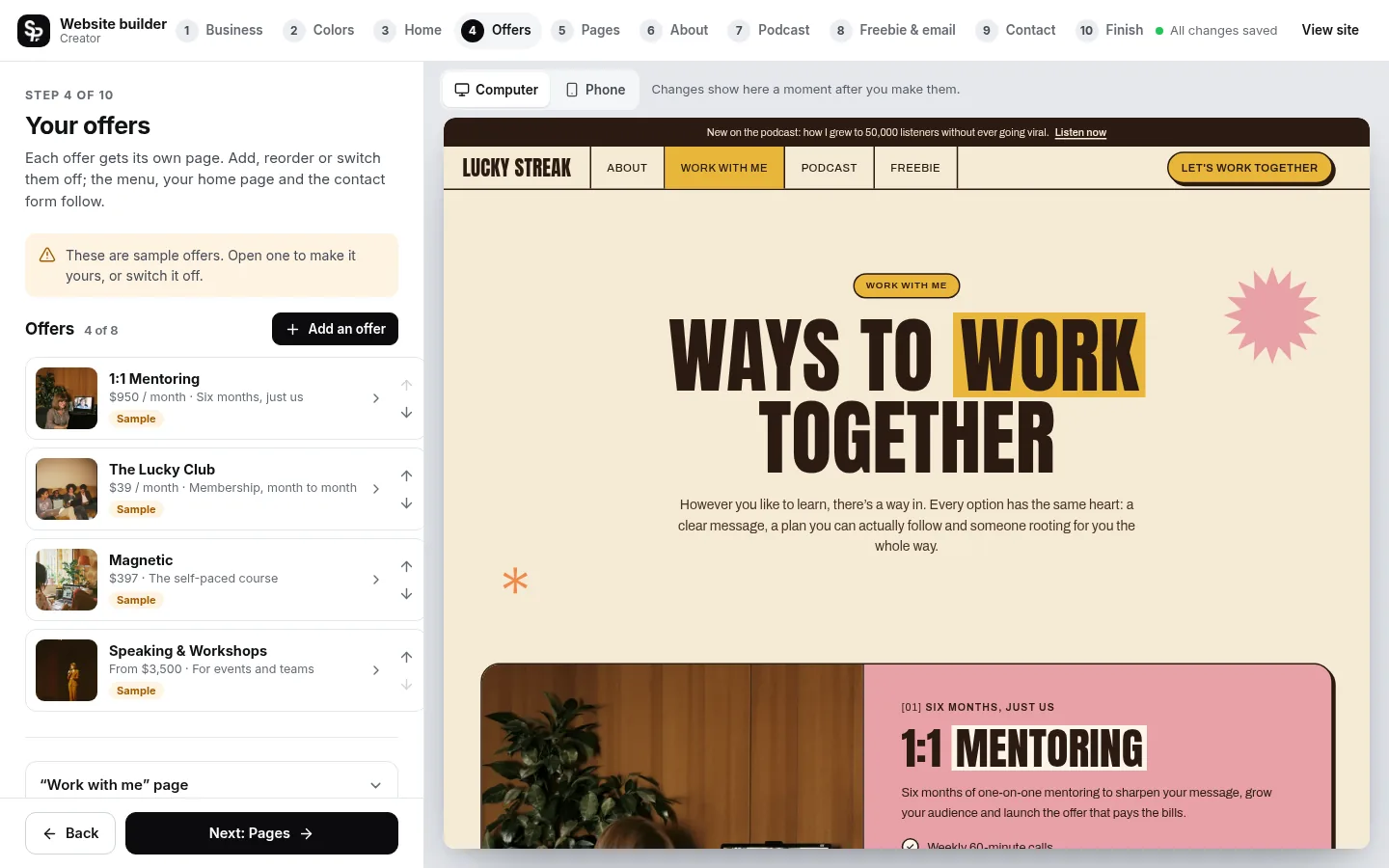The width and height of the screenshot is (1389, 868).
Task: Click the Website builder logo icon
Action: coord(34,31)
